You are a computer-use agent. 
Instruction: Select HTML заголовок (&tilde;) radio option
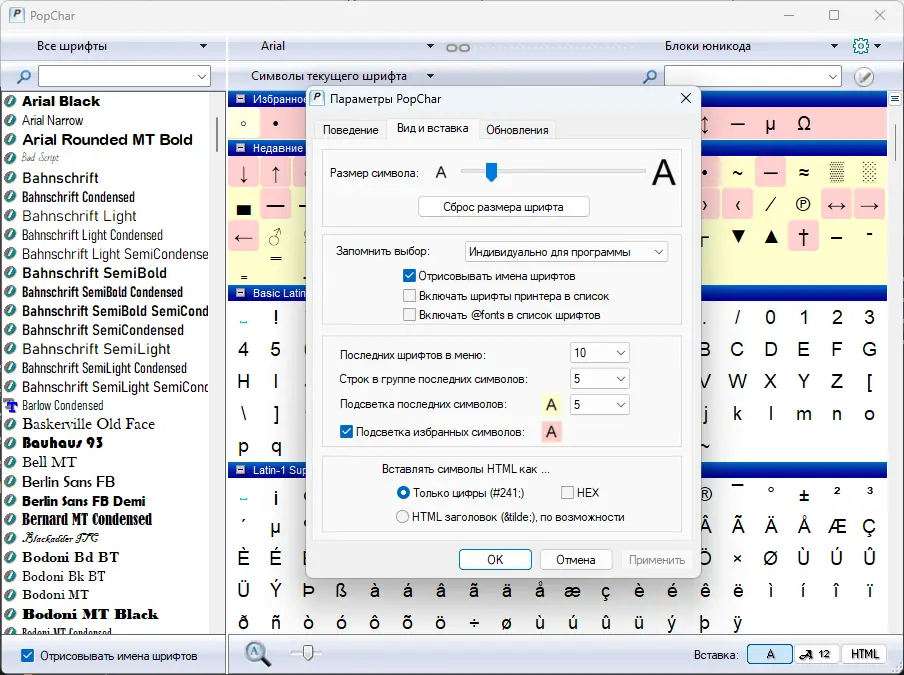tap(402, 517)
